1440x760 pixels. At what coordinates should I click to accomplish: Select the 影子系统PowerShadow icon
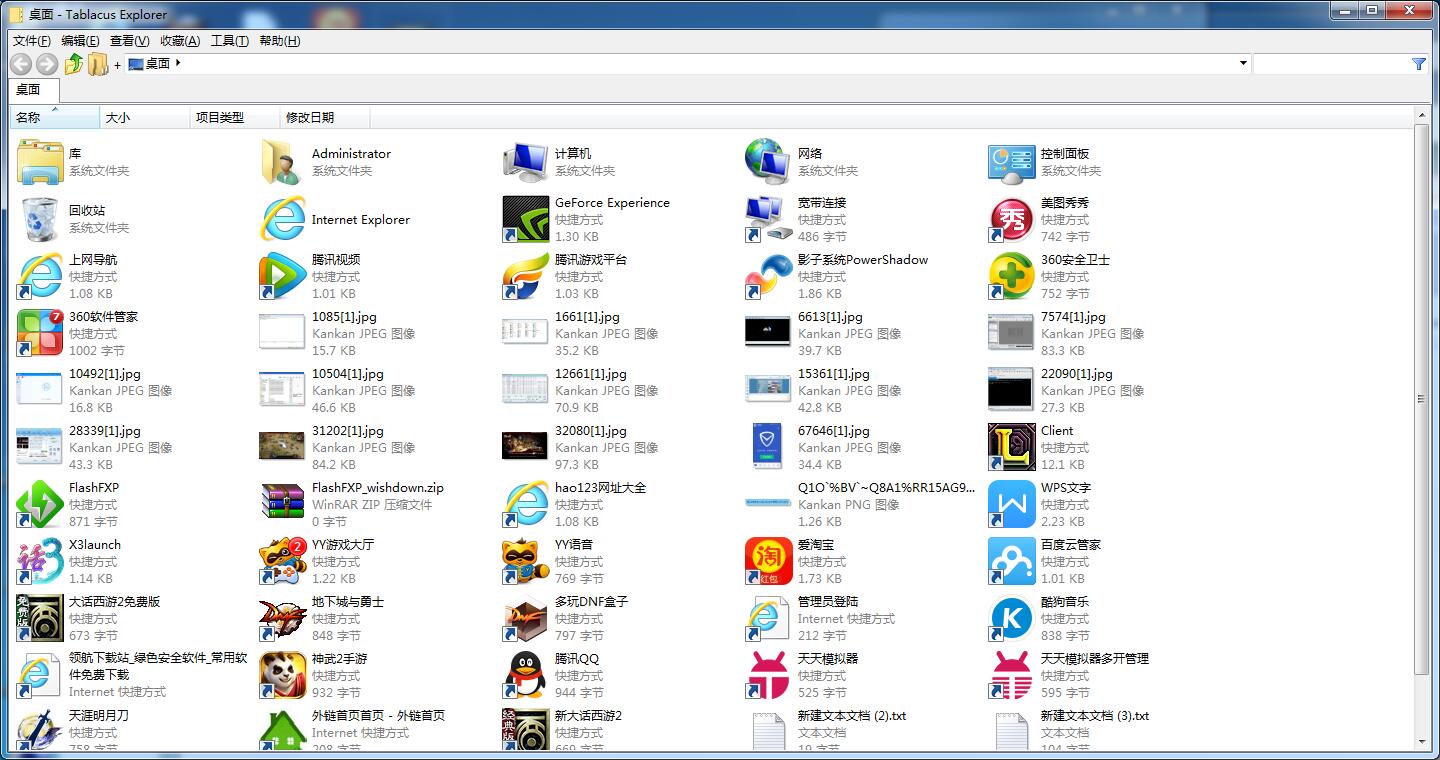(769, 276)
